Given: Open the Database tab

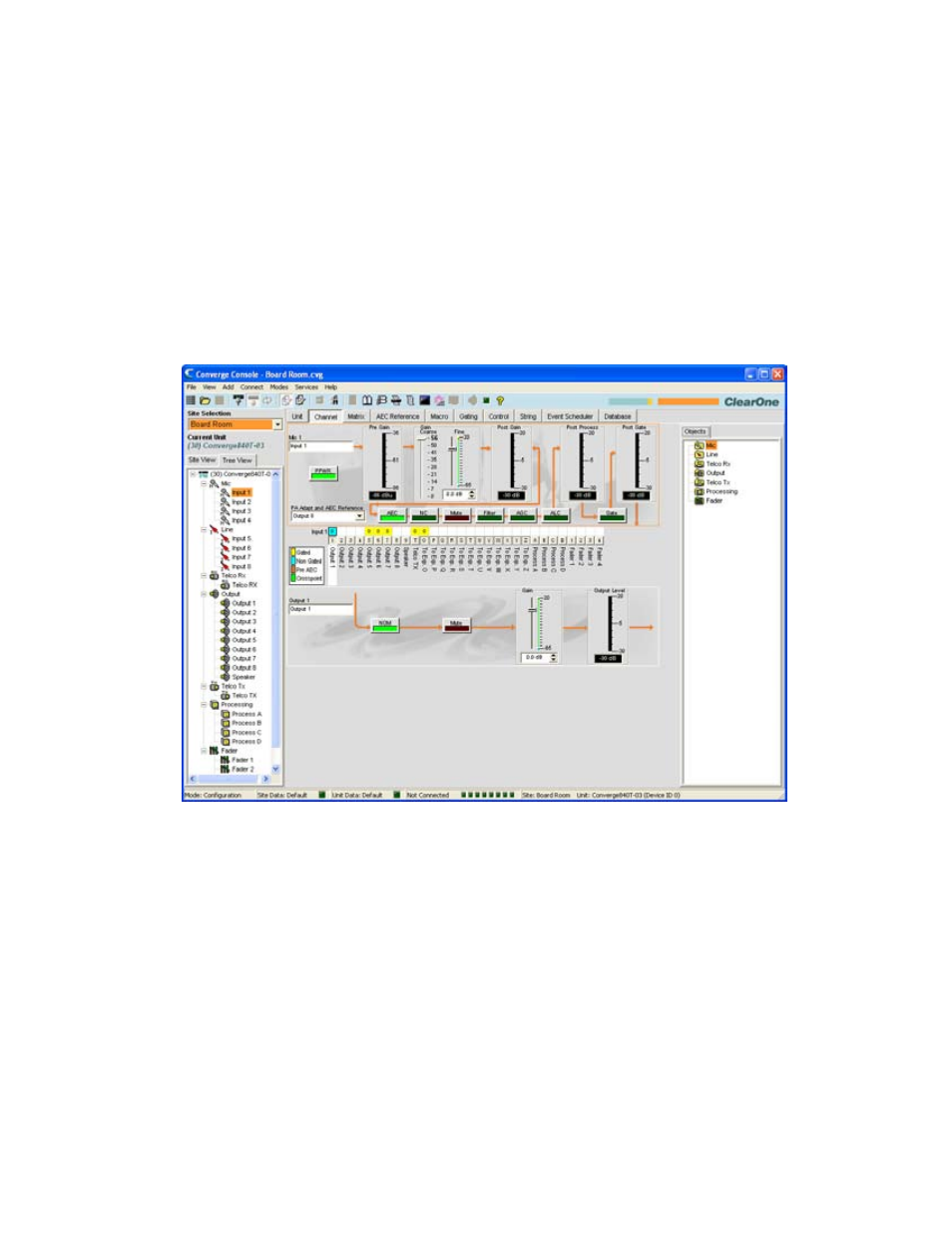Looking at the screenshot, I should 618,416.
